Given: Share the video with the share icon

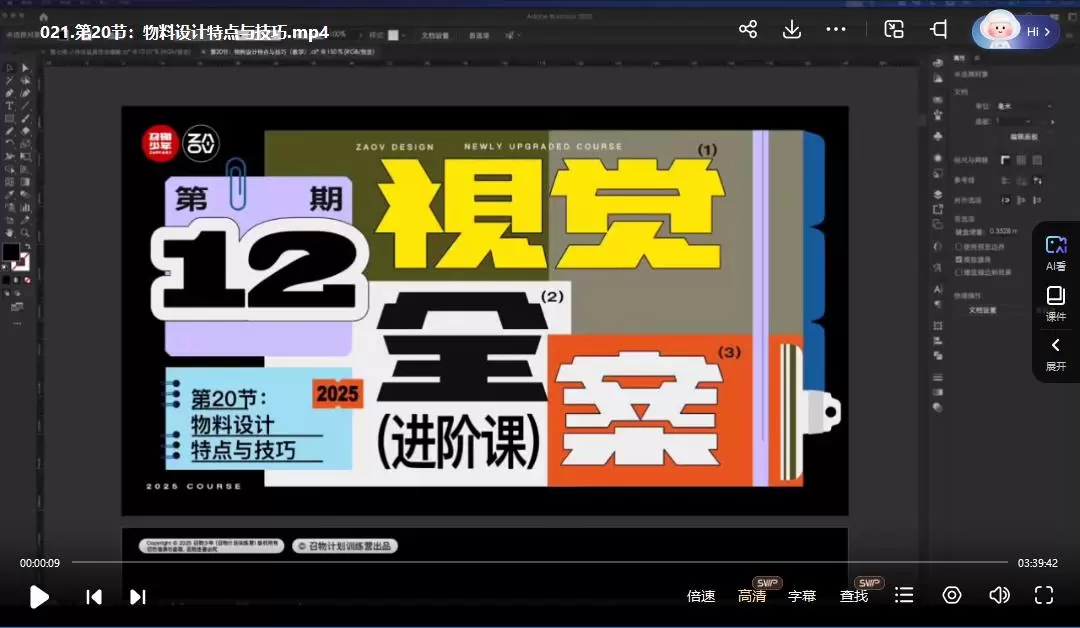Looking at the screenshot, I should (747, 29).
